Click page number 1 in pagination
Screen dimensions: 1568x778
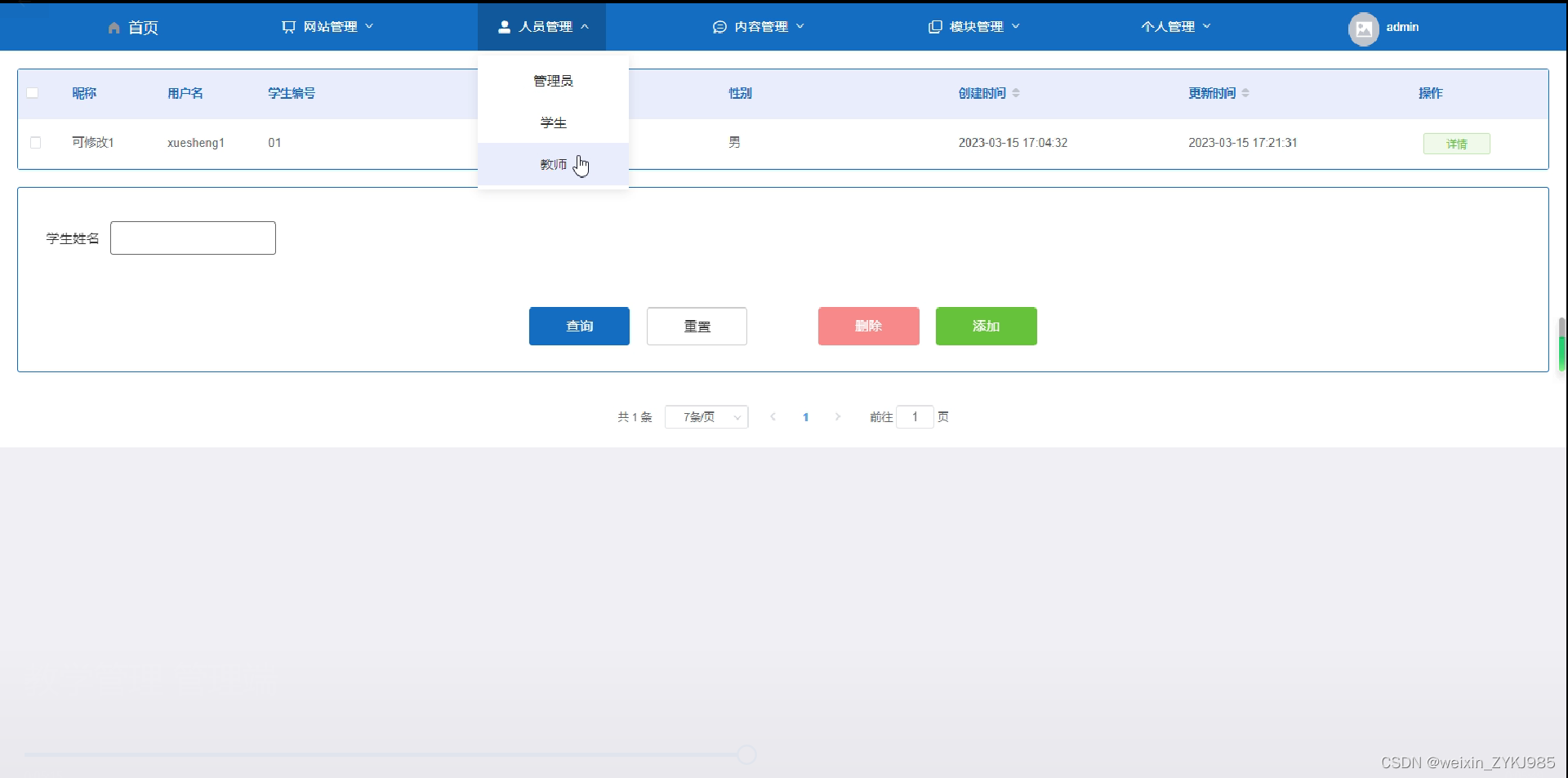point(805,417)
